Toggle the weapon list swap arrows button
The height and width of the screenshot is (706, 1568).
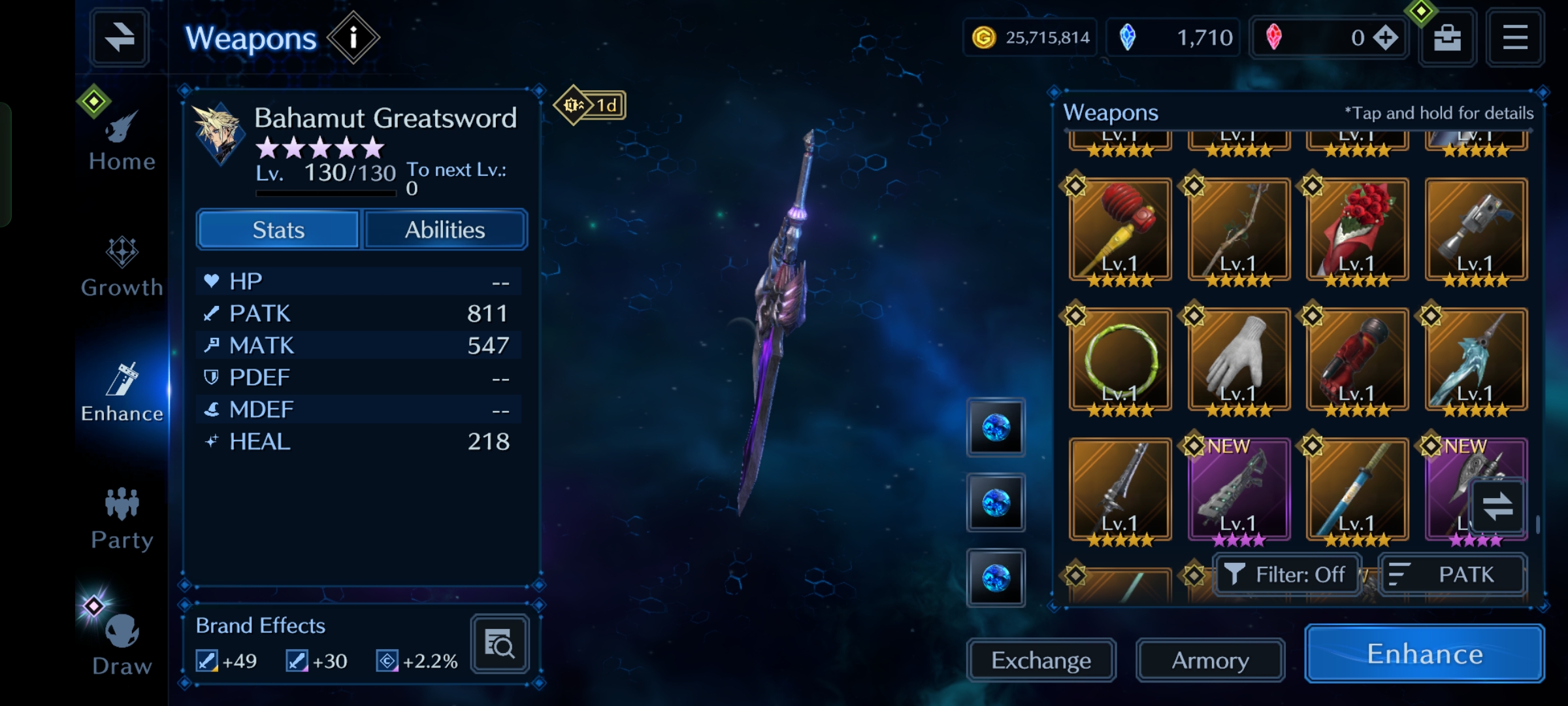pos(1497,506)
